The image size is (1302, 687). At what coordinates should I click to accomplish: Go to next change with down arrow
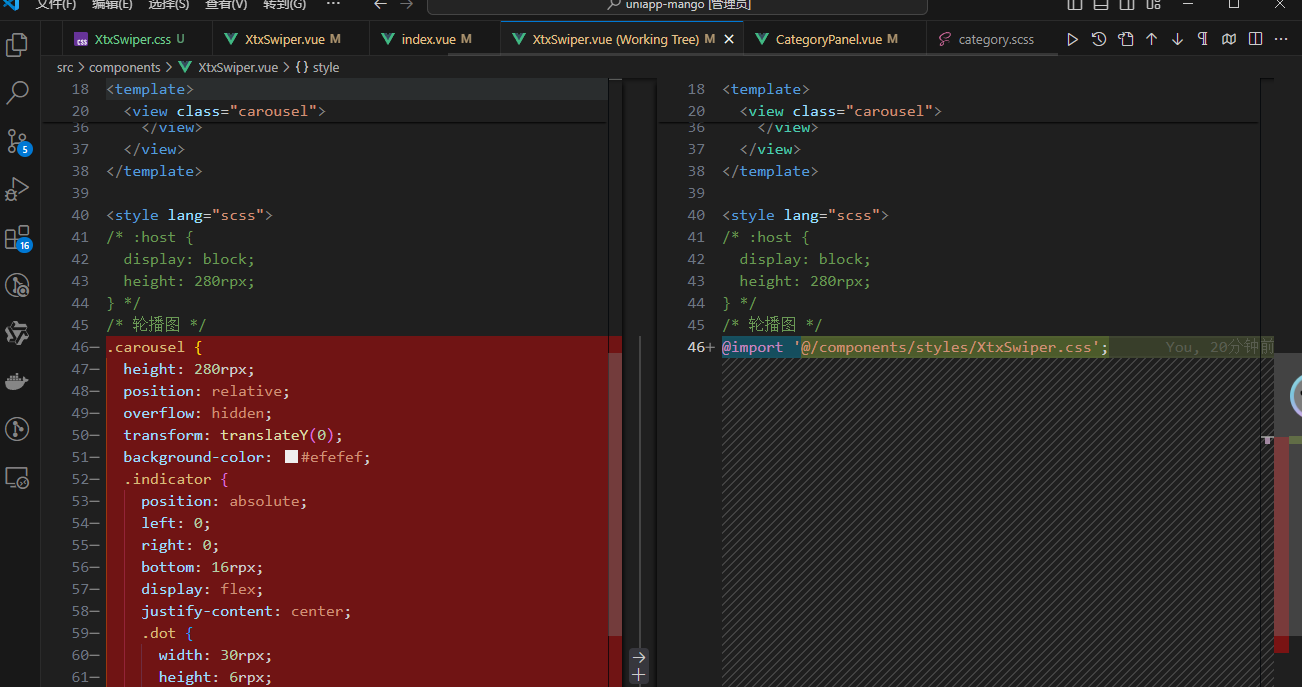point(1177,40)
